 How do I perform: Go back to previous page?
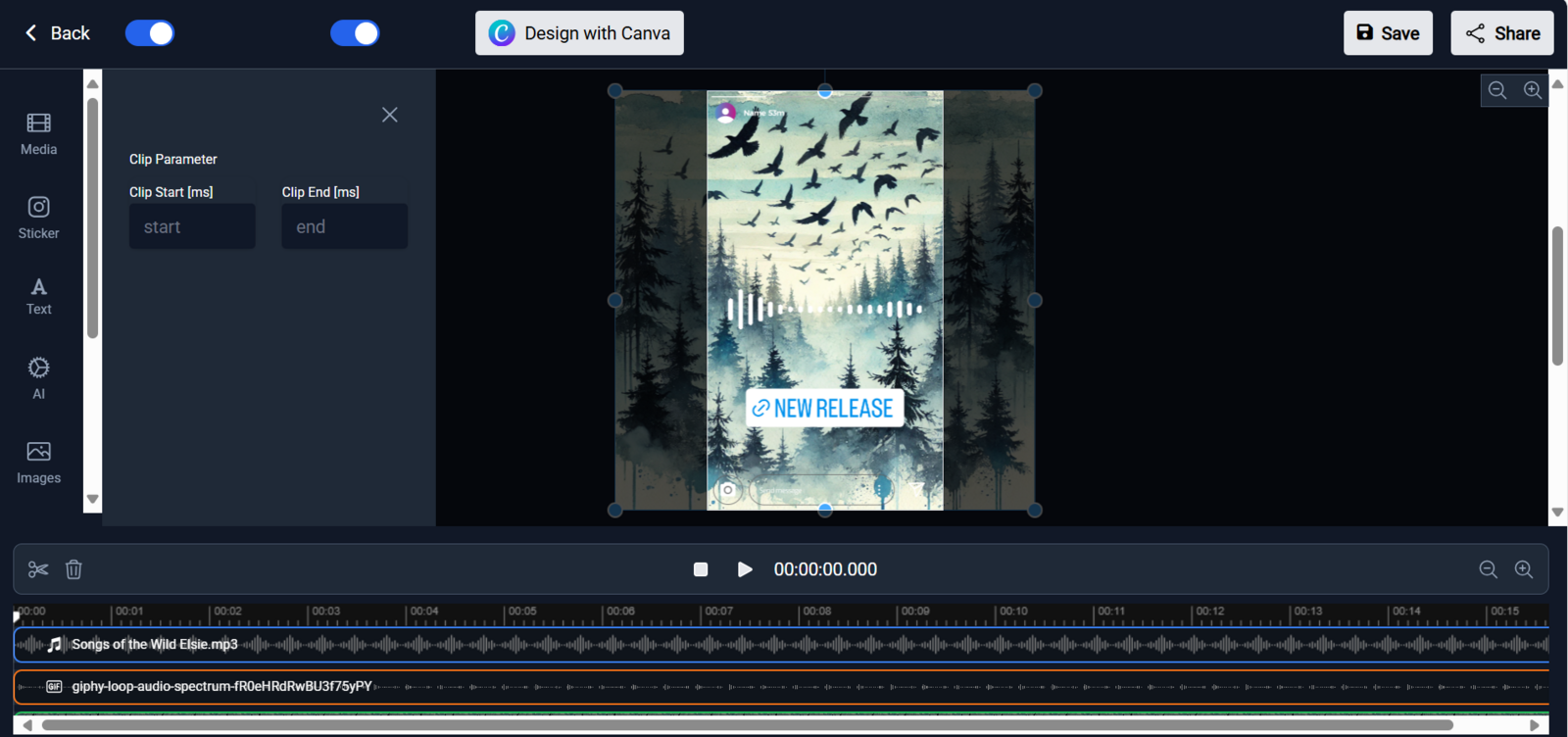click(57, 33)
